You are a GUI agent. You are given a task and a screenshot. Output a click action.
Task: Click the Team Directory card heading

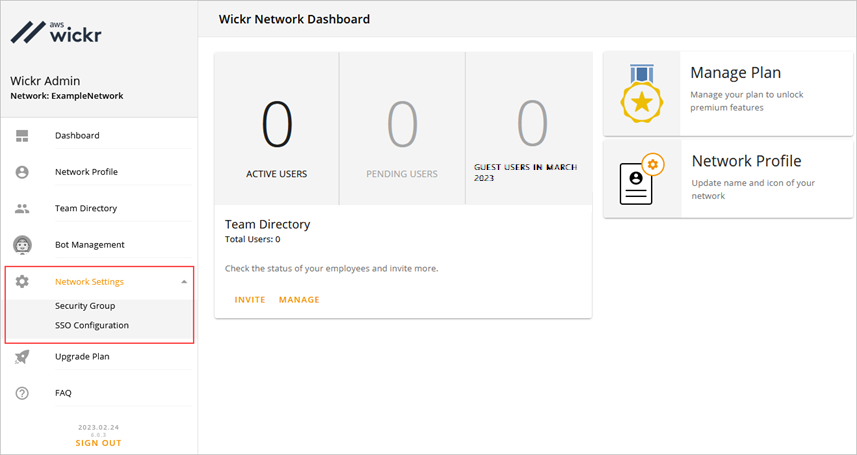point(267,224)
